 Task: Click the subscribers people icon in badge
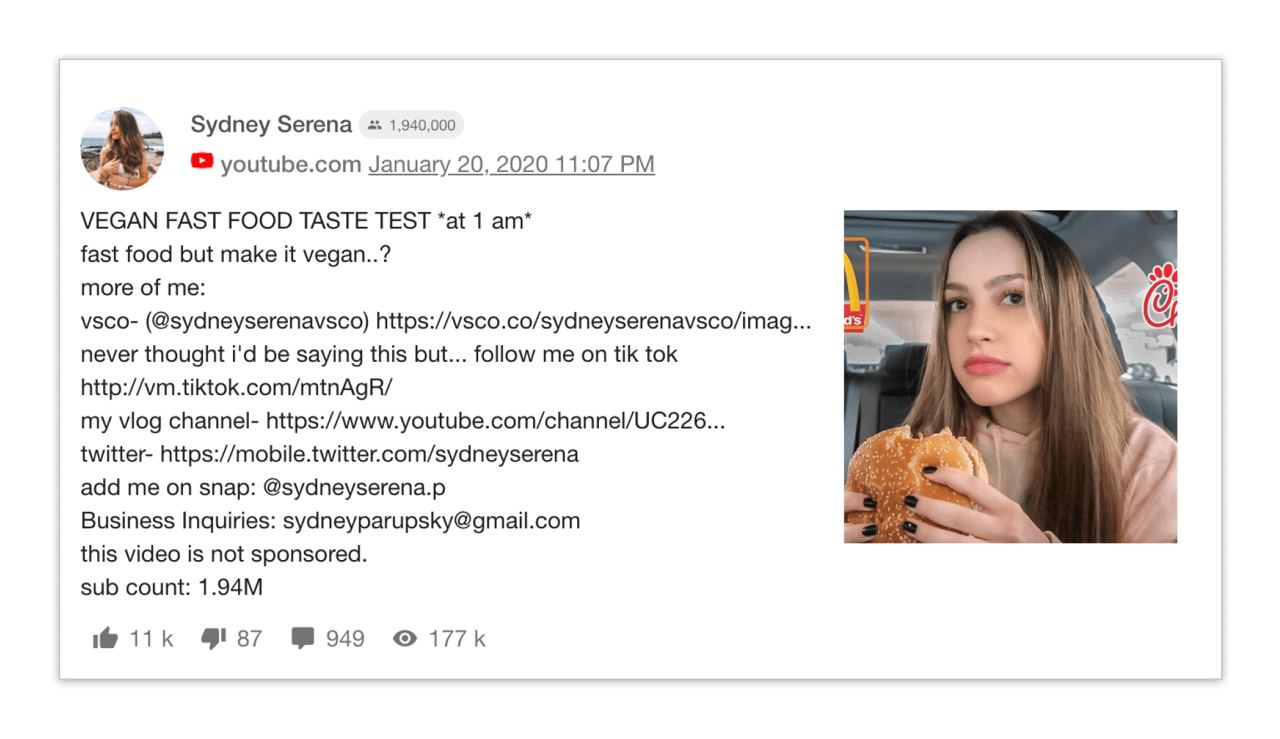click(375, 125)
